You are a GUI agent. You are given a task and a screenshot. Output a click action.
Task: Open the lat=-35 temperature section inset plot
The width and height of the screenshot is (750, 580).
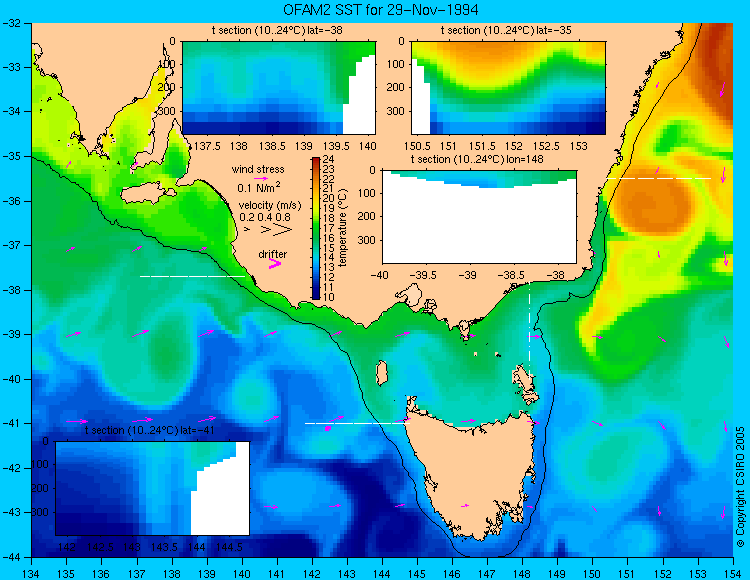(508, 88)
